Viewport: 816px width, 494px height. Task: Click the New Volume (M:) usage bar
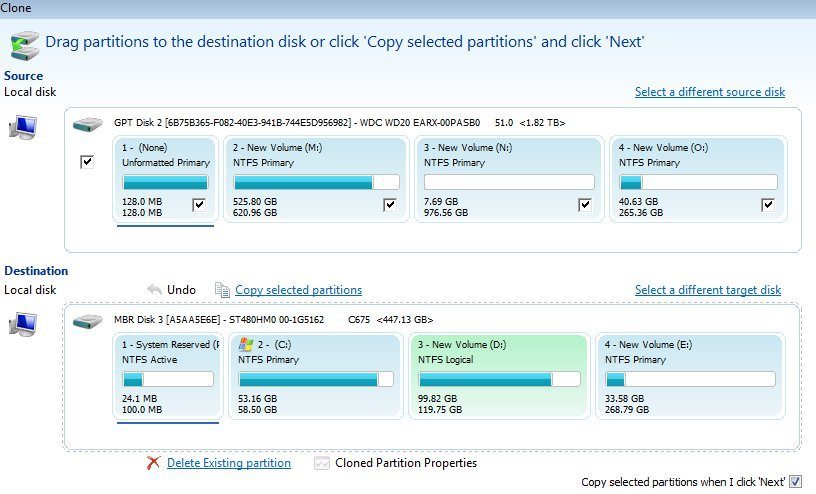click(x=316, y=182)
